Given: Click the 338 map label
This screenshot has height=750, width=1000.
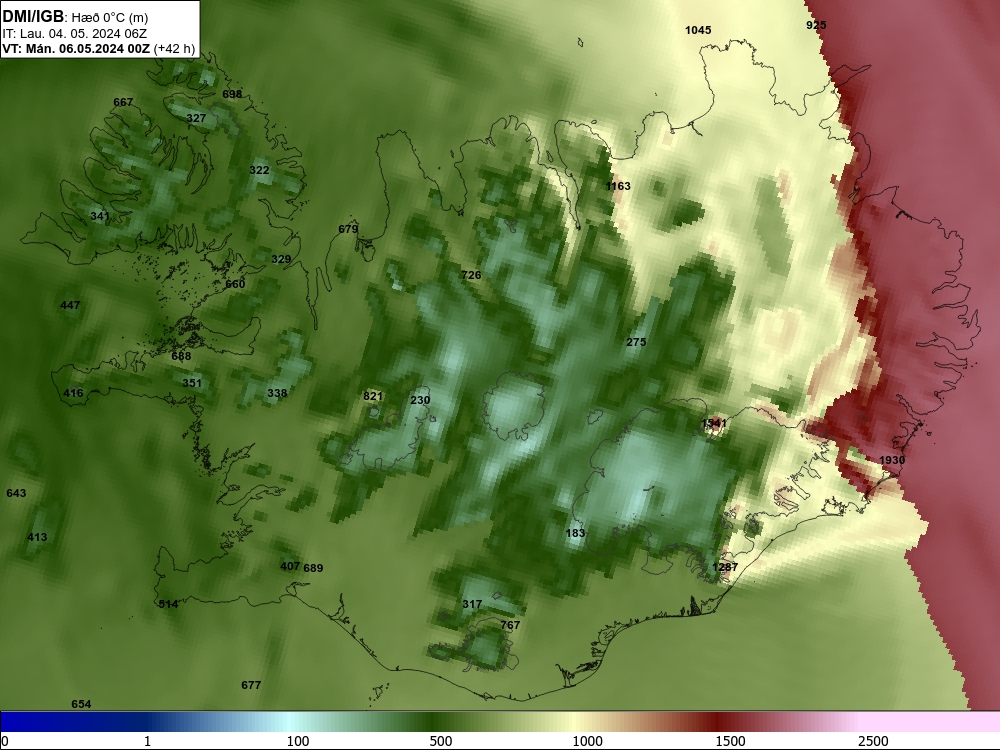Looking at the screenshot, I should (x=277, y=393).
